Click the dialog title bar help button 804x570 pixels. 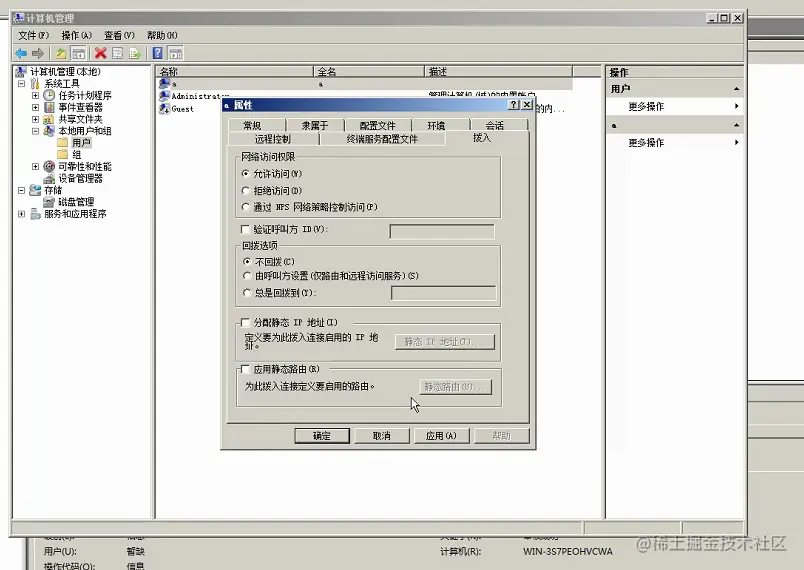pos(514,105)
